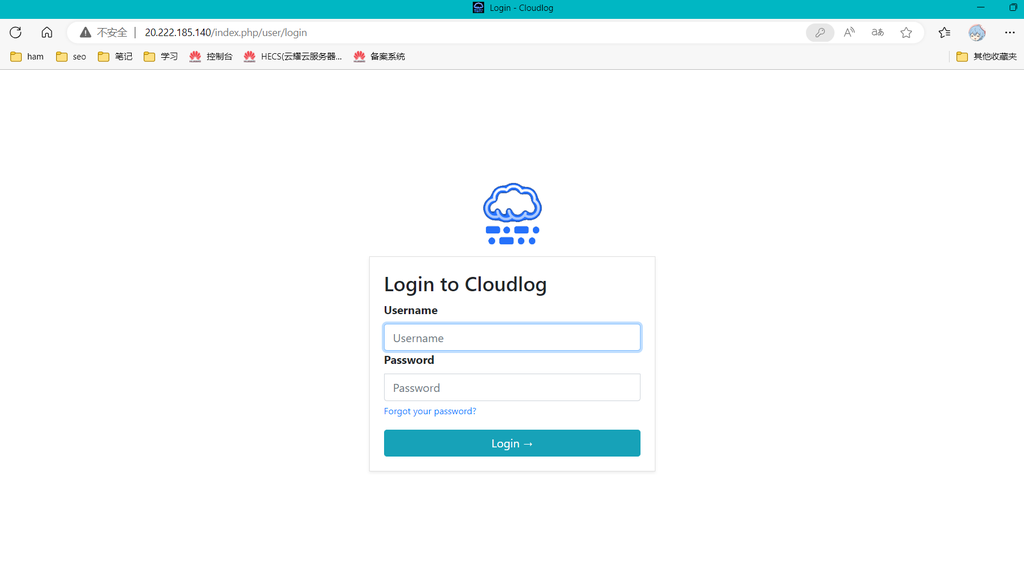Image resolution: width=1024 pixels, height=583 pixels.
Task: Open the 学习 bookmarks folder
Action: pos(161,57)
